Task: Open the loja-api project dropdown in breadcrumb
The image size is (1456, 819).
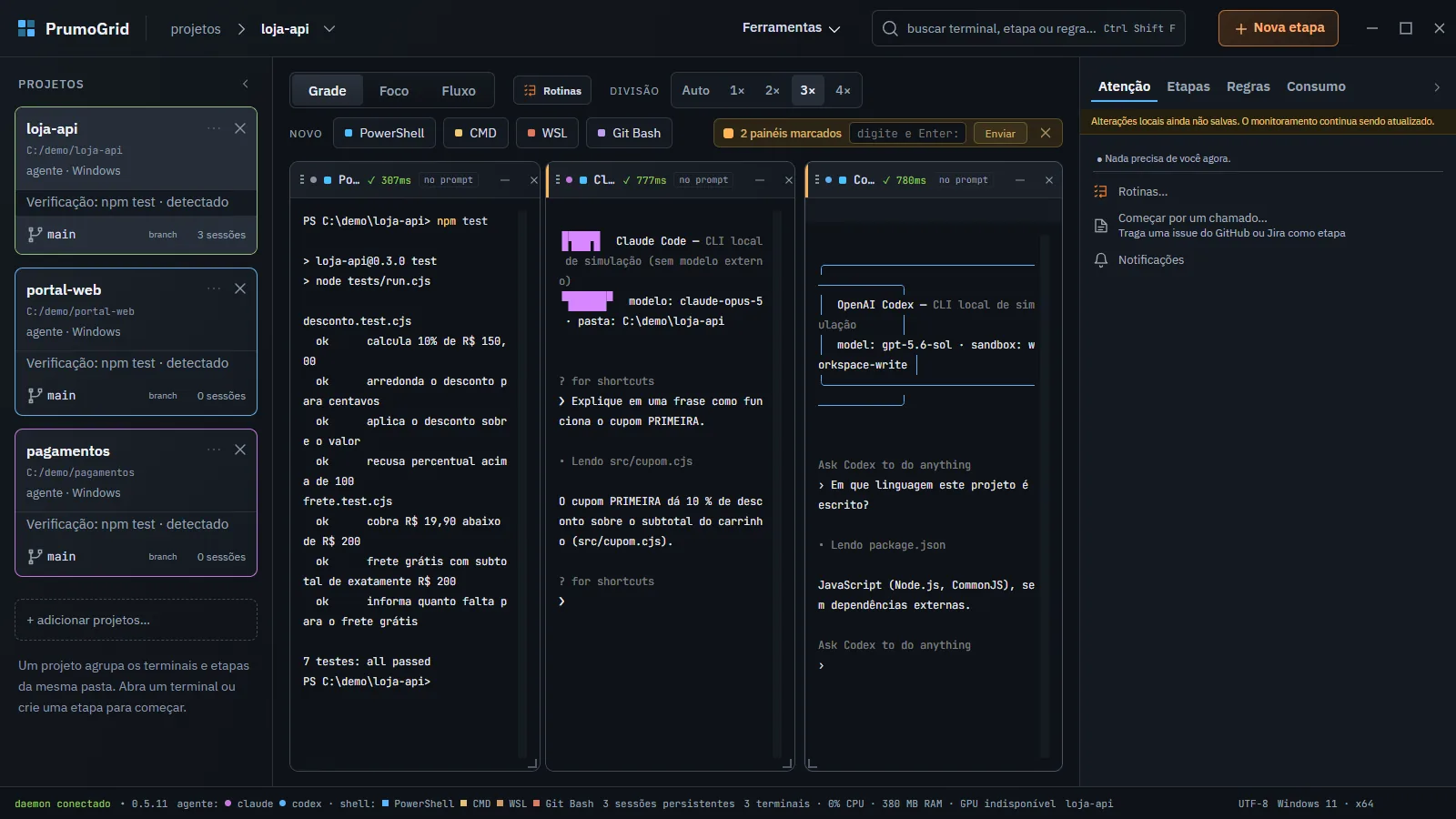Action: point(329,28)
